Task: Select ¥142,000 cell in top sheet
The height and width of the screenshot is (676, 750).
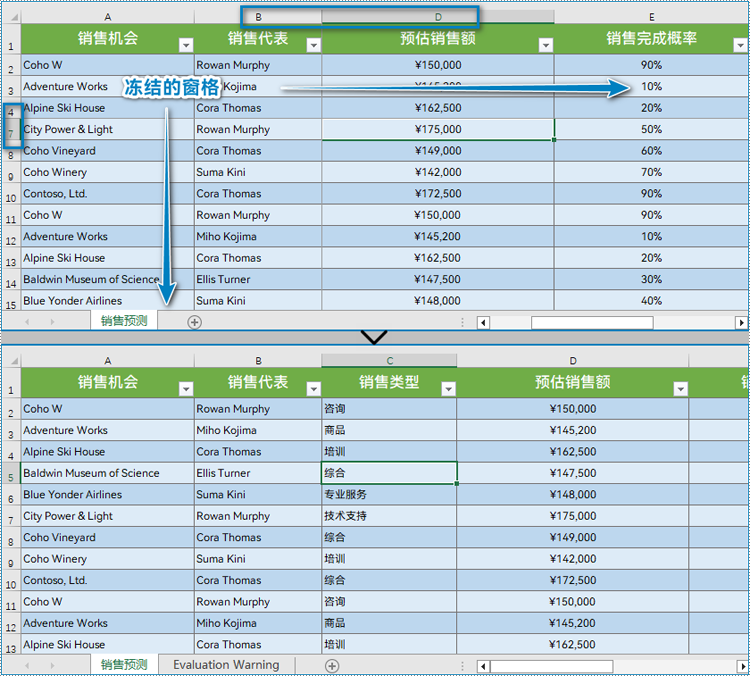Action: click(x=438, y=172)
